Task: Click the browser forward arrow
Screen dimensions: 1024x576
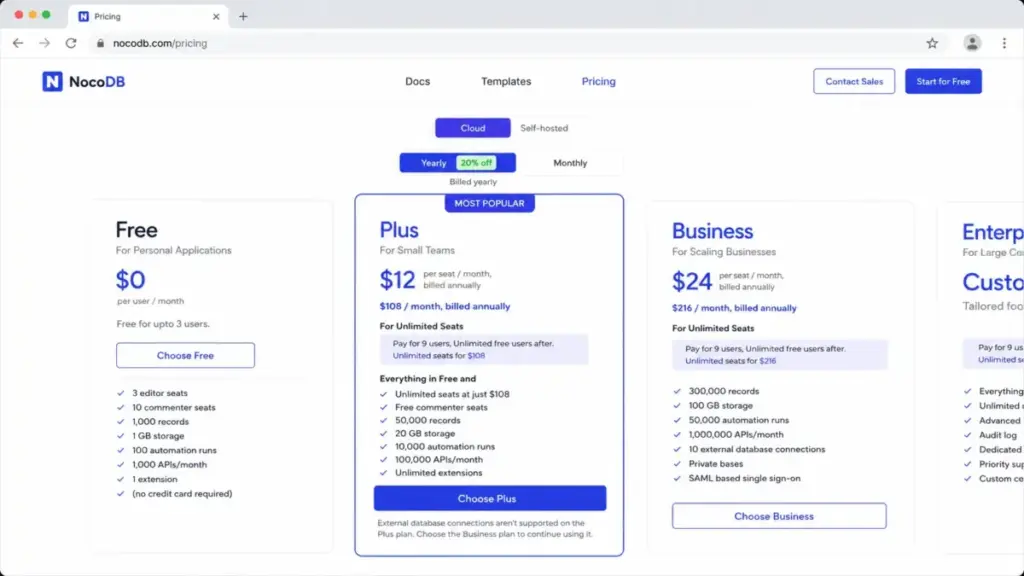Action: click(x=44, y=43)
